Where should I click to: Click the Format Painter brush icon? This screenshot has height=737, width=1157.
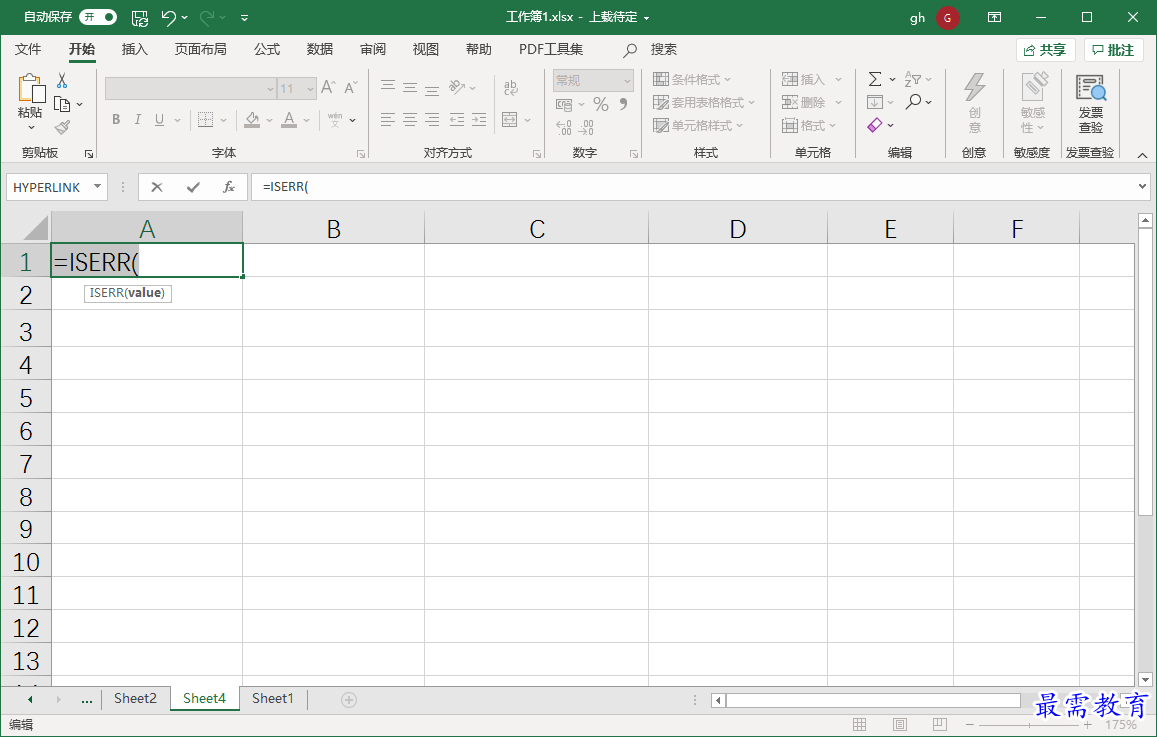pos(63,128)
